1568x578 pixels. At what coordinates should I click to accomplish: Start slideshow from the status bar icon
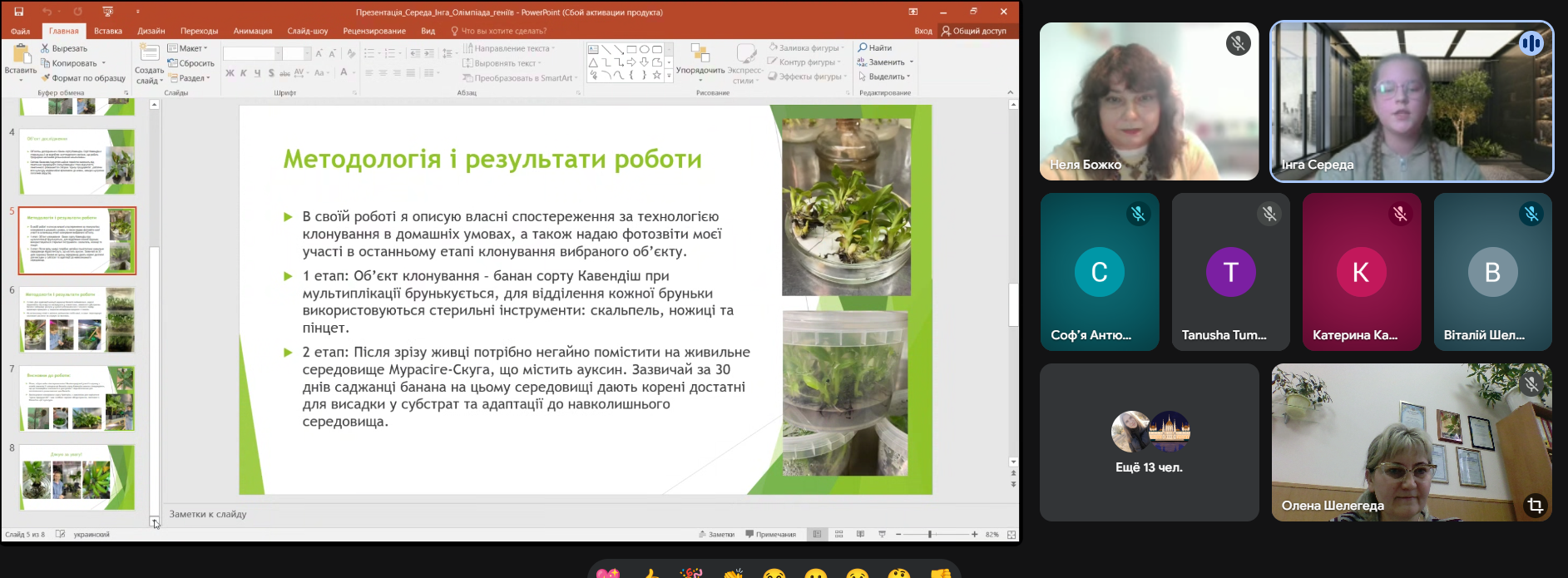tap(882, 534)
